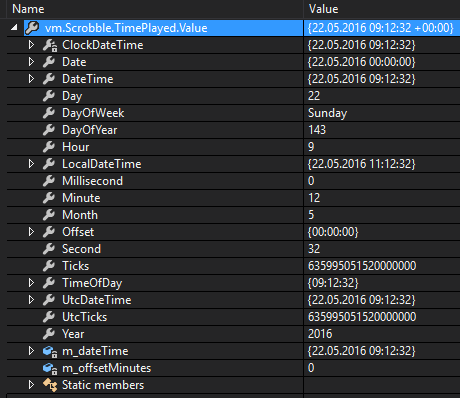Screen dimensions: 460x398
Task: Click the m_offsetMinutes value 0
Action: [x=311, y=368]
